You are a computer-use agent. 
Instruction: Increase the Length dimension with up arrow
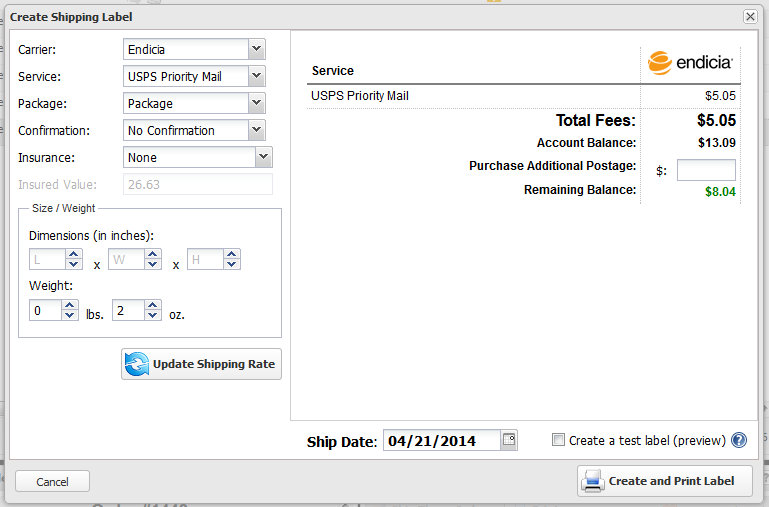[74, 254]
